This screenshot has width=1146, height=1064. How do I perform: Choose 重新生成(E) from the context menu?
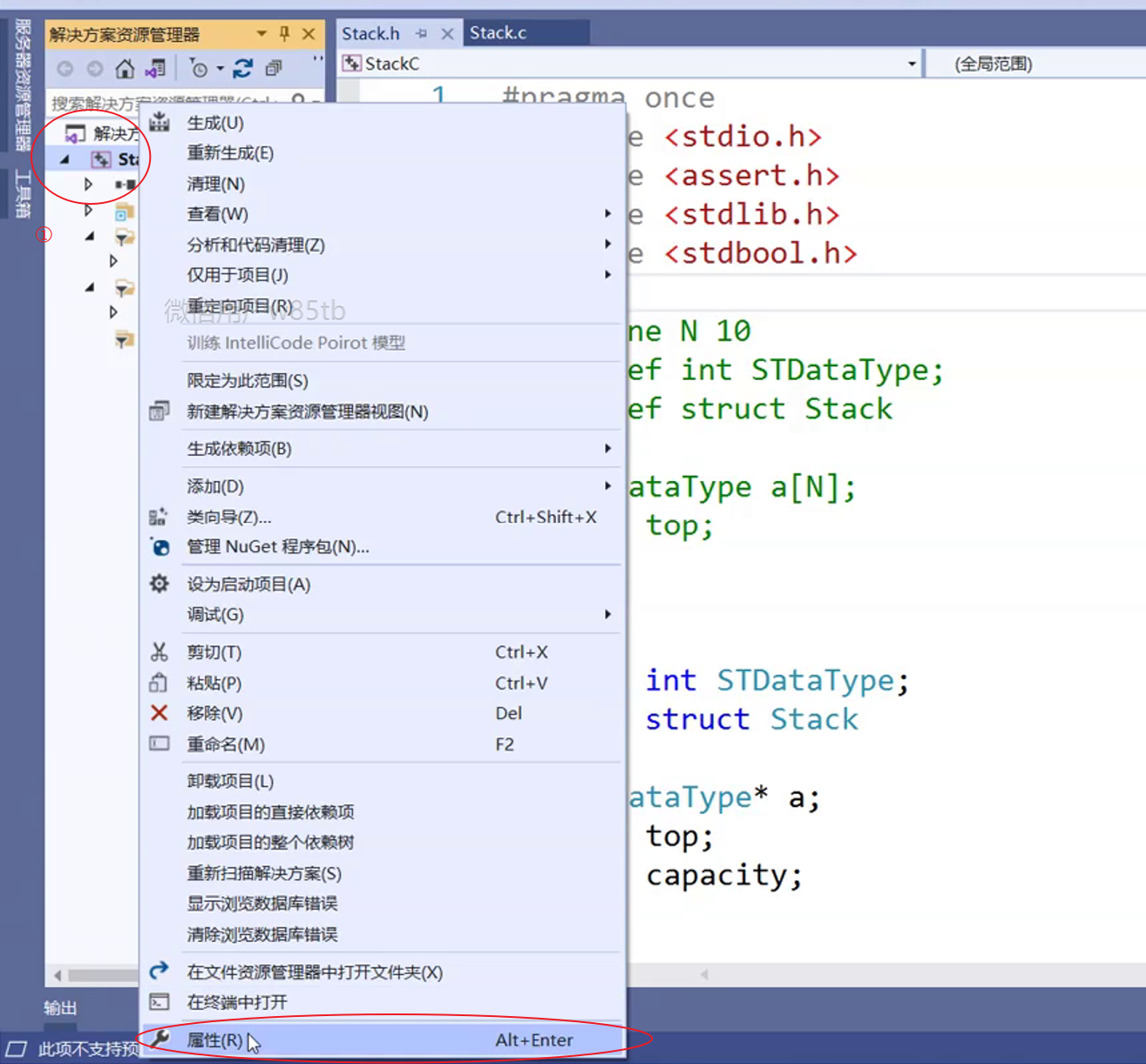(230, 152)
